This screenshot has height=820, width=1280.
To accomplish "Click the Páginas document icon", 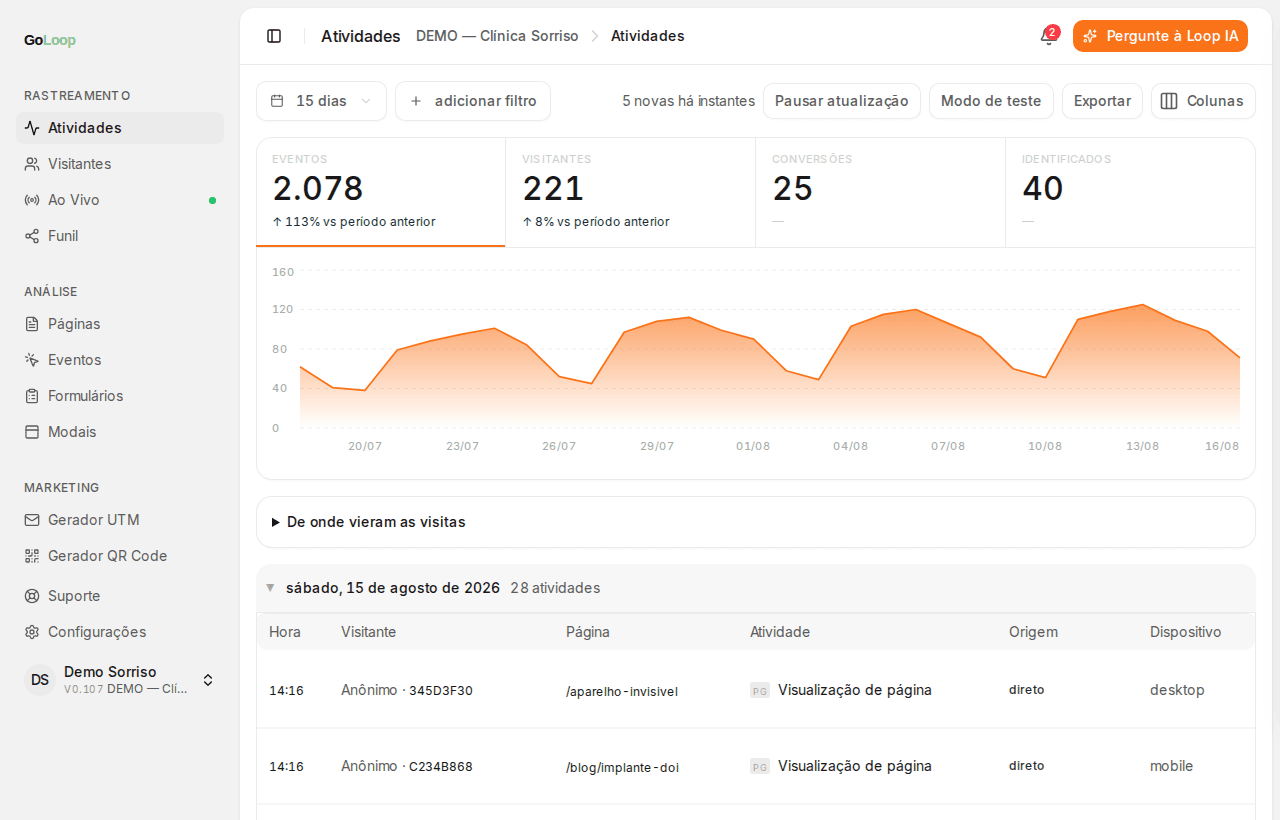I will (x=32, y=324).
